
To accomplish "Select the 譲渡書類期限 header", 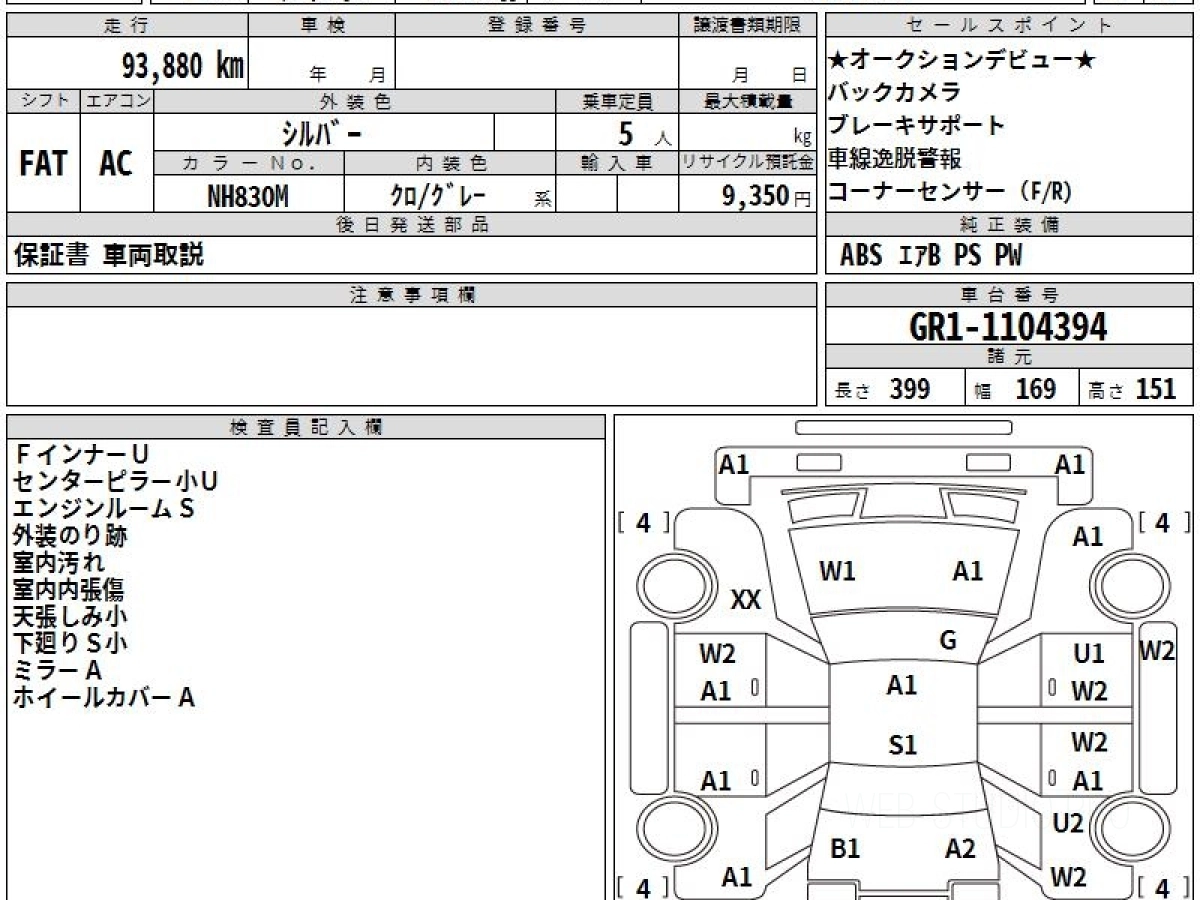I will click(747, 26).
